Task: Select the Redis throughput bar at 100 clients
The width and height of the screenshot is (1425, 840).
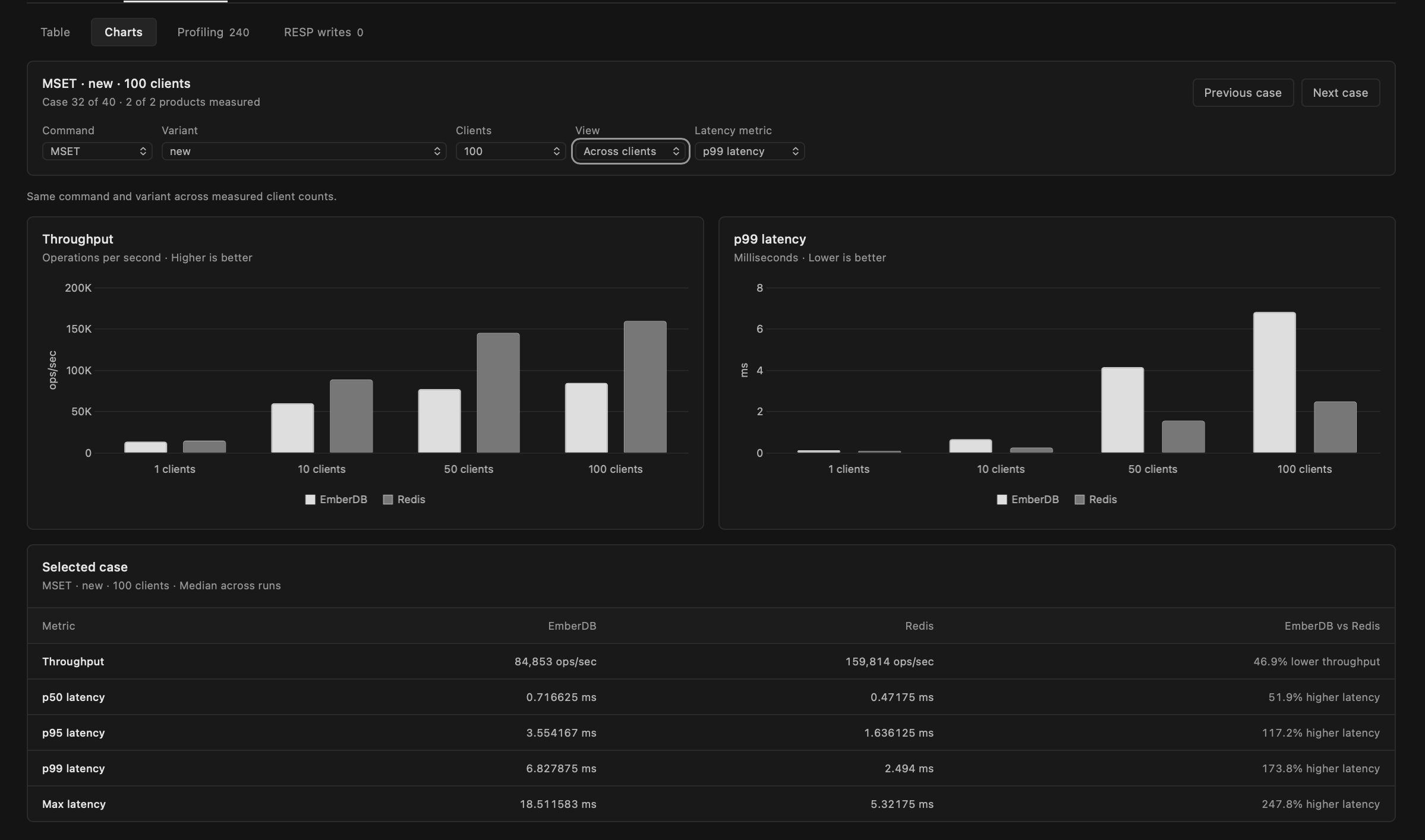Action: [645, 387]
